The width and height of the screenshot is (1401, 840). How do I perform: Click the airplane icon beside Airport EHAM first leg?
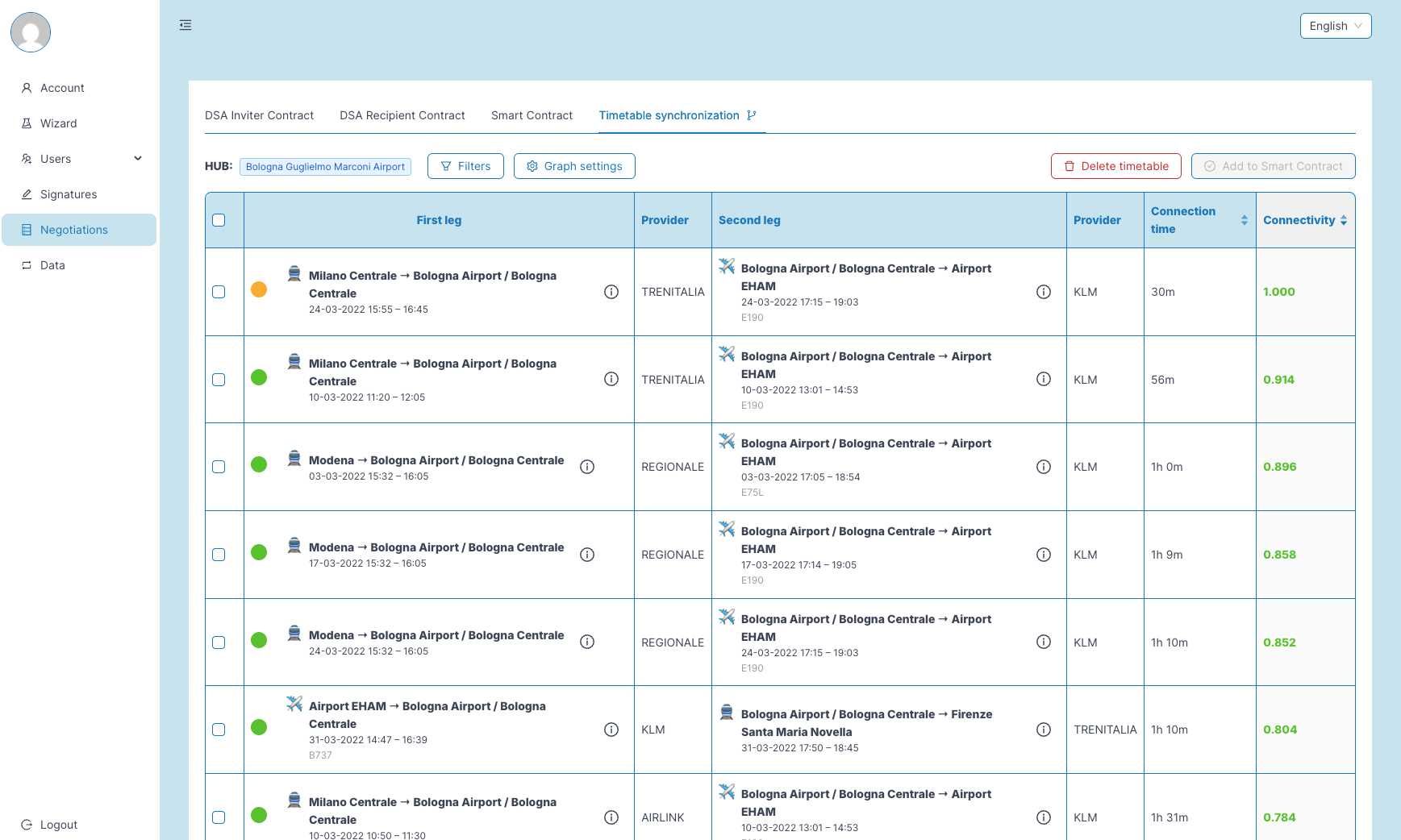click(x=294, y=704)
